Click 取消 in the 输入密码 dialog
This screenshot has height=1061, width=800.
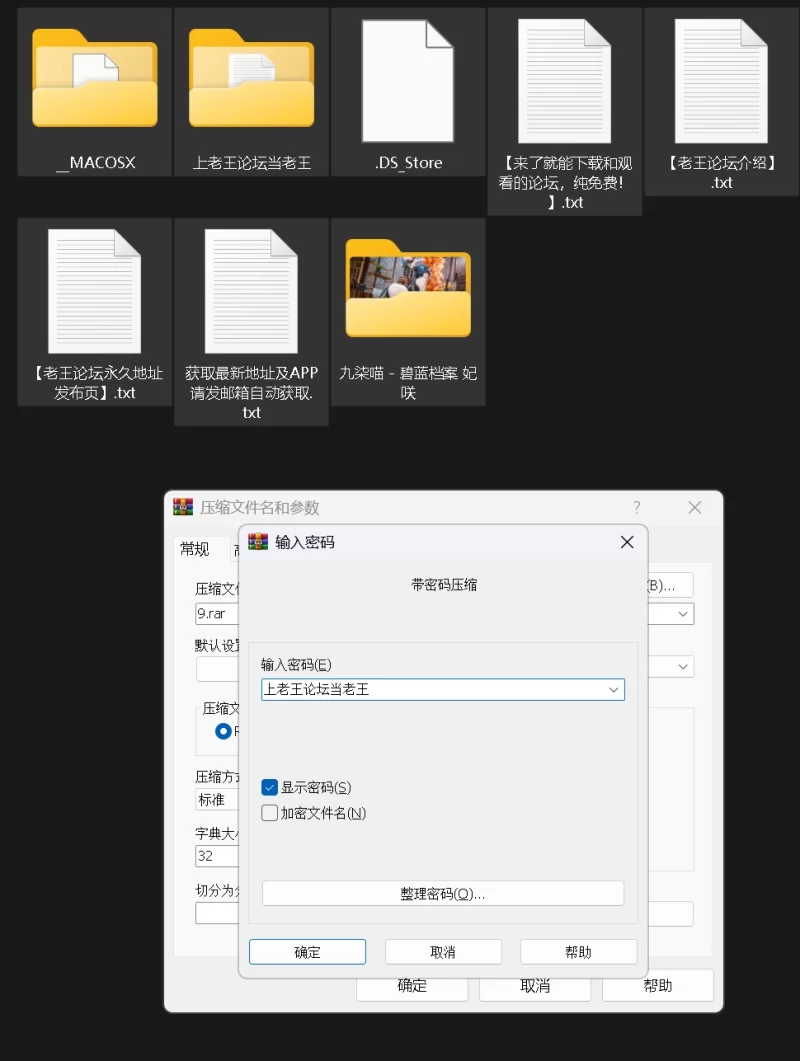pos(443,952)
